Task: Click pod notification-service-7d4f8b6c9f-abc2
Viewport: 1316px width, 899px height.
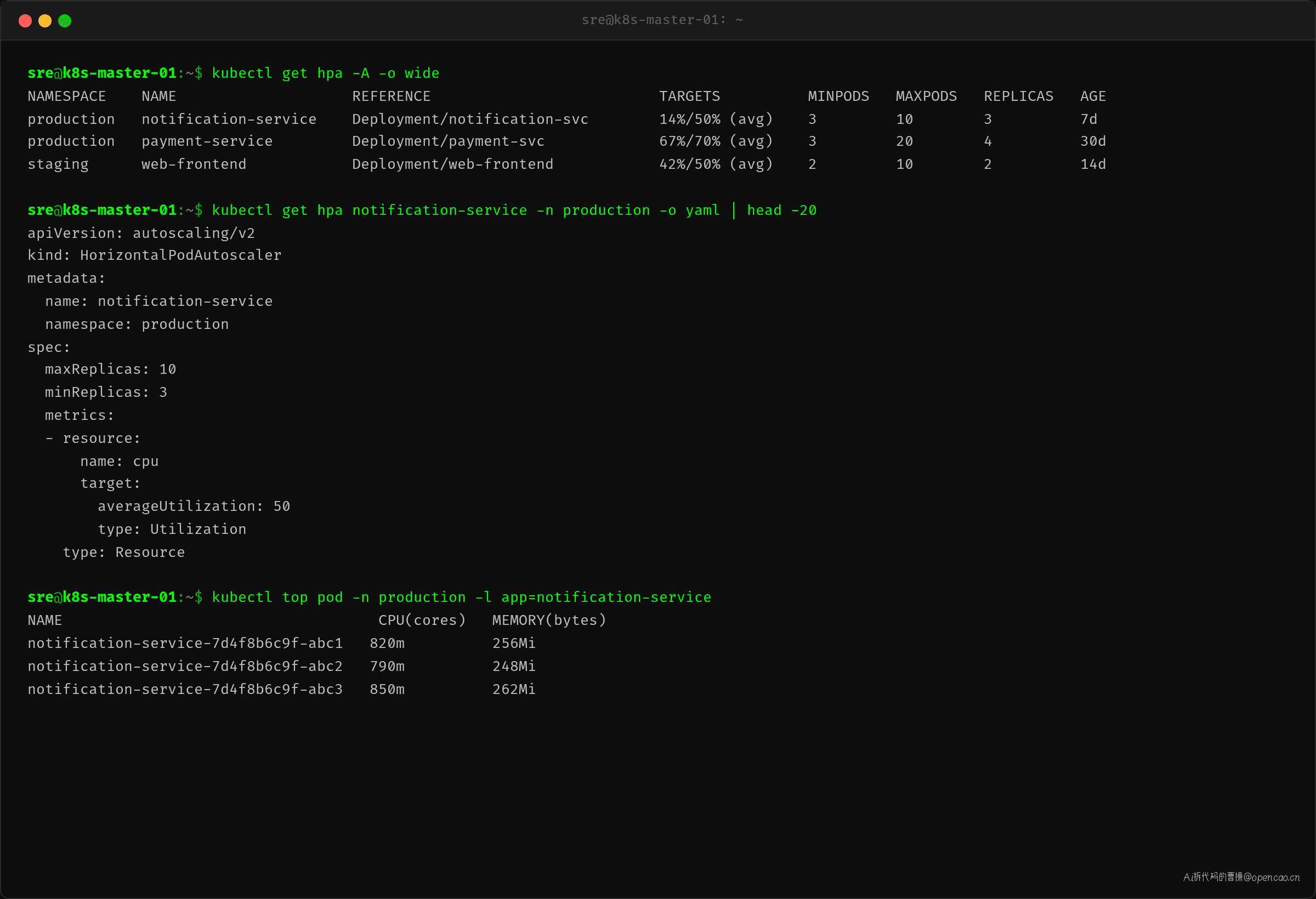Action: 185,667
